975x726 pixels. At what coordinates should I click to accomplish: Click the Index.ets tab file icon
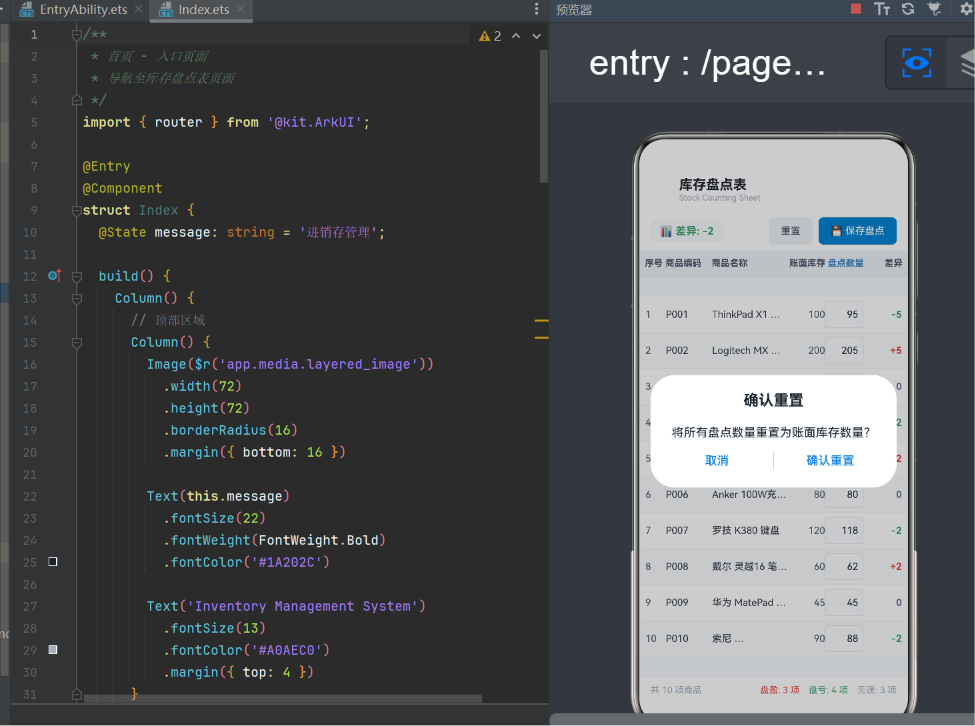[165, 9]
